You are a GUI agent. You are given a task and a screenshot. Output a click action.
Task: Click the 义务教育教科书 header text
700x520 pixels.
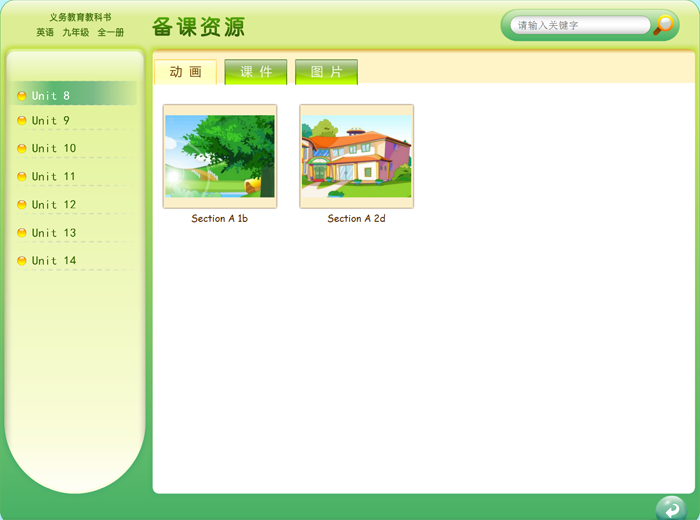[x=80, y=17]
